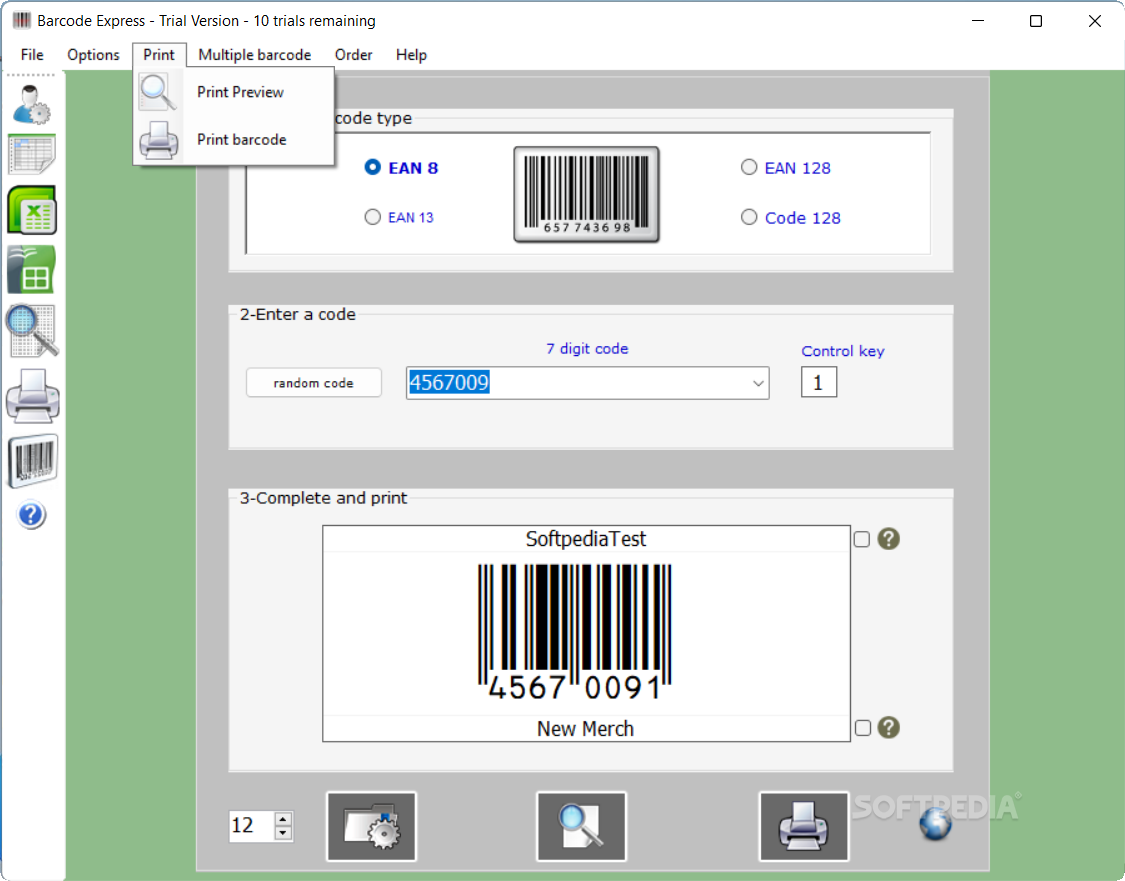Click the New Merch footer text on the label

tap(585, 729)
